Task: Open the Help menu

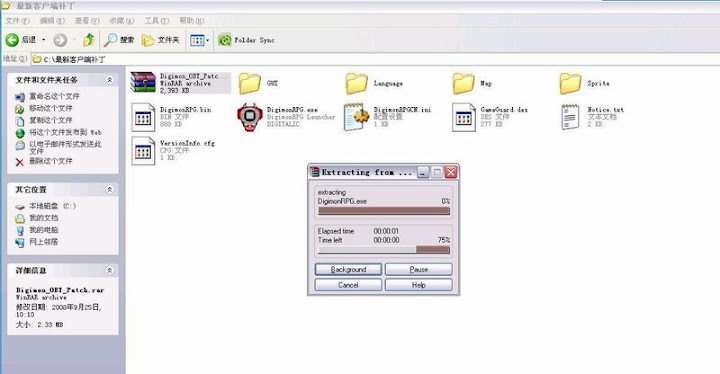Action: (x=191, y=21)
